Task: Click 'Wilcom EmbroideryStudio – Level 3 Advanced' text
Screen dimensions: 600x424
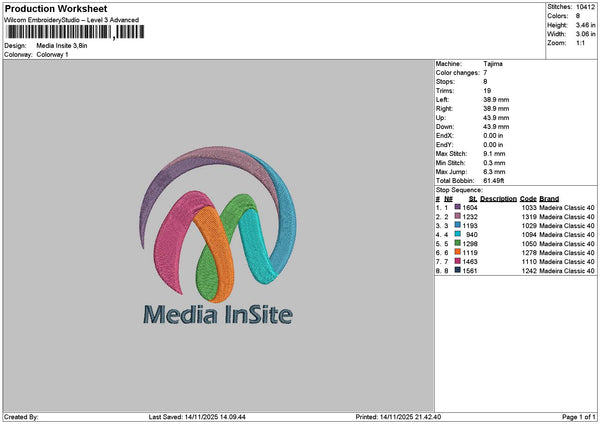Action: click(x=72, y=20)
